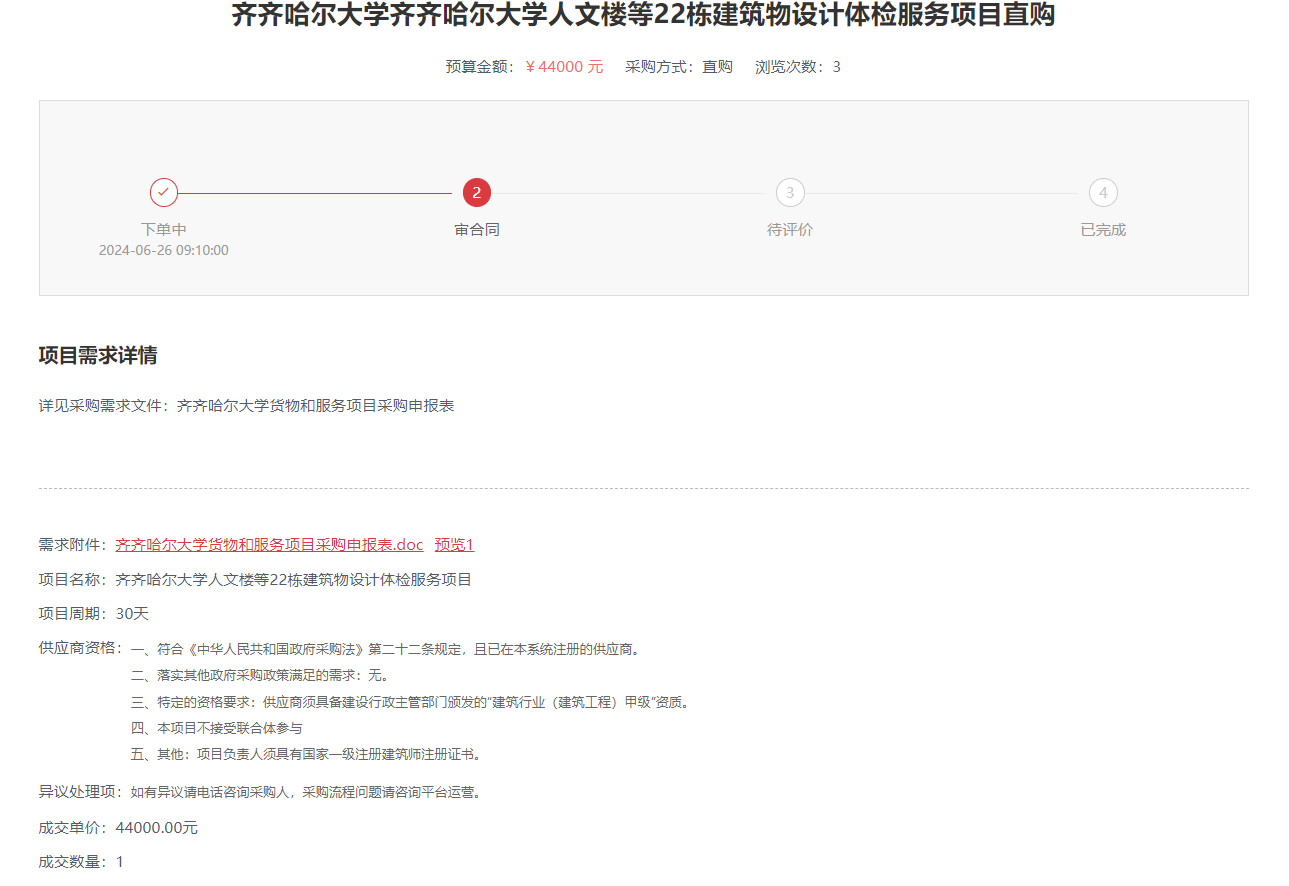Click the 项目需求详情 section heading
The height and width of the screenshot is (886, 1289).
(98, 356)
